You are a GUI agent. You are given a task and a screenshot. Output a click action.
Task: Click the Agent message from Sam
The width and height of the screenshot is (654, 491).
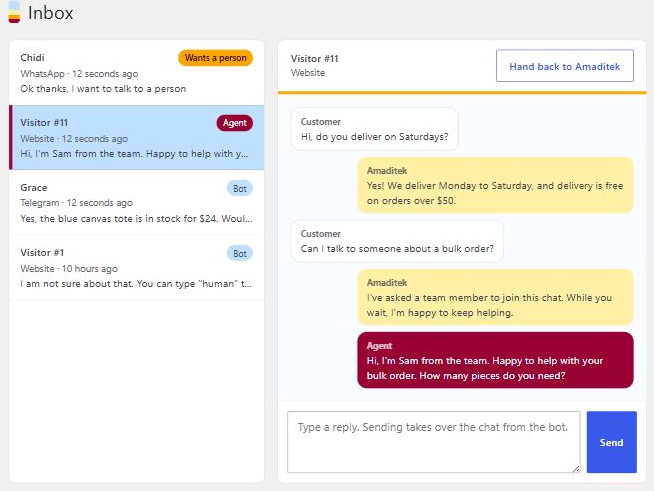pos(496,360)
